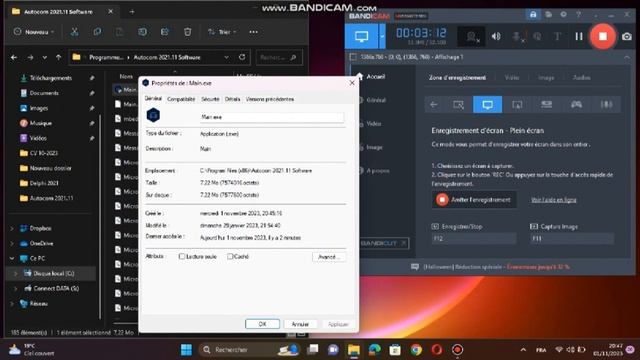Toggle the Enregistrer/Stop hotkey checkbox
Screen dimensions: 640x360
435,227
